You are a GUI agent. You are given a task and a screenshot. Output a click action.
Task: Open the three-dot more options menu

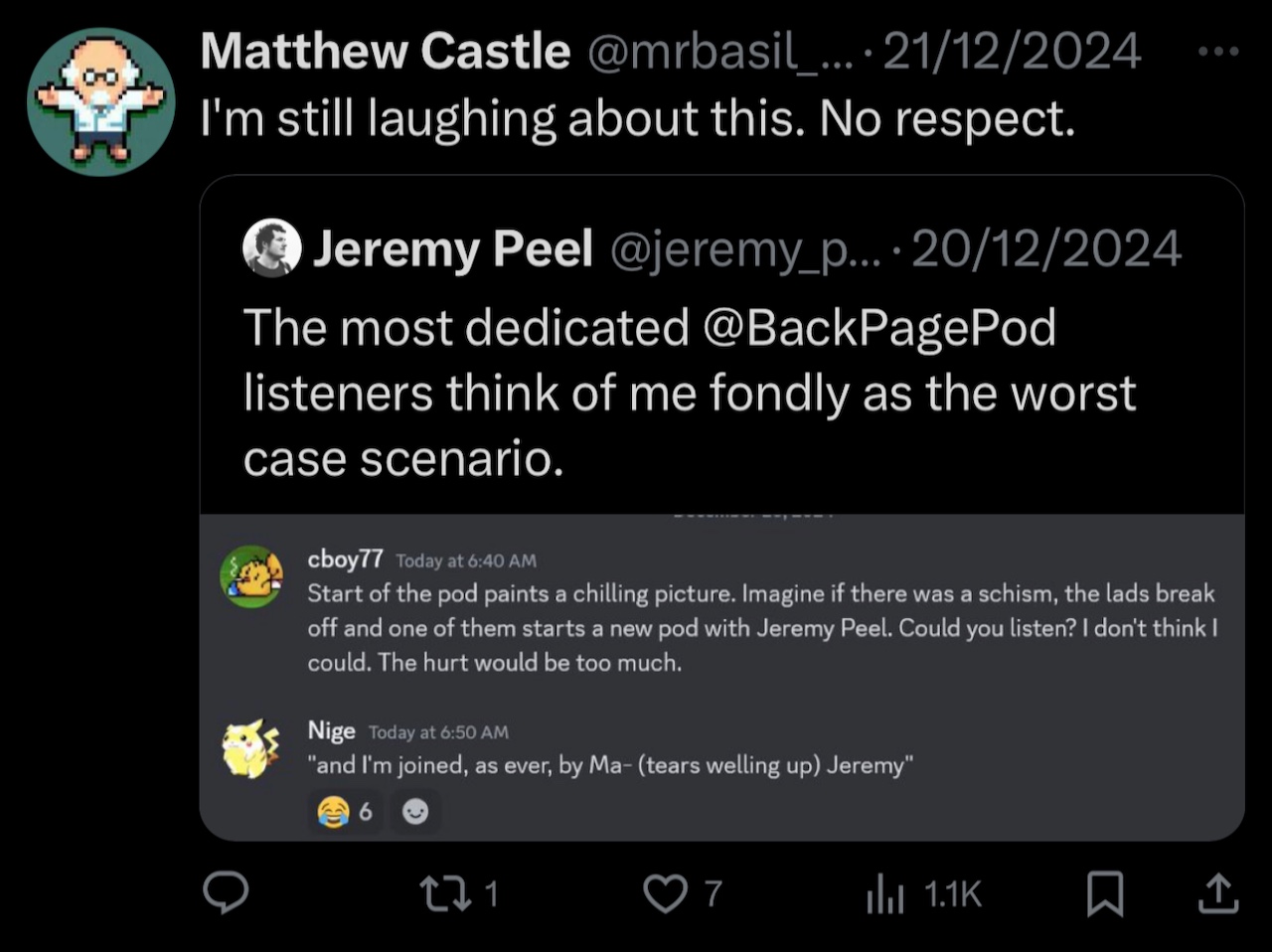point(1218,52)
